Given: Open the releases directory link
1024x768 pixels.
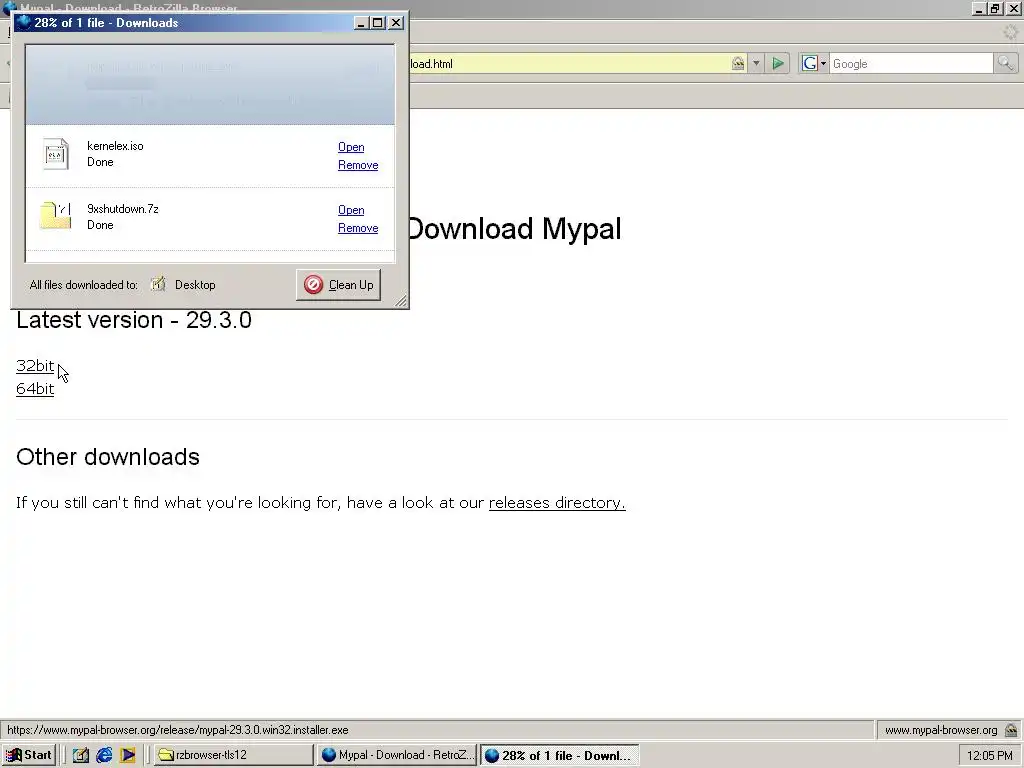Looking at the screenshot, I should pyautogui.click(x=557, y=502).
